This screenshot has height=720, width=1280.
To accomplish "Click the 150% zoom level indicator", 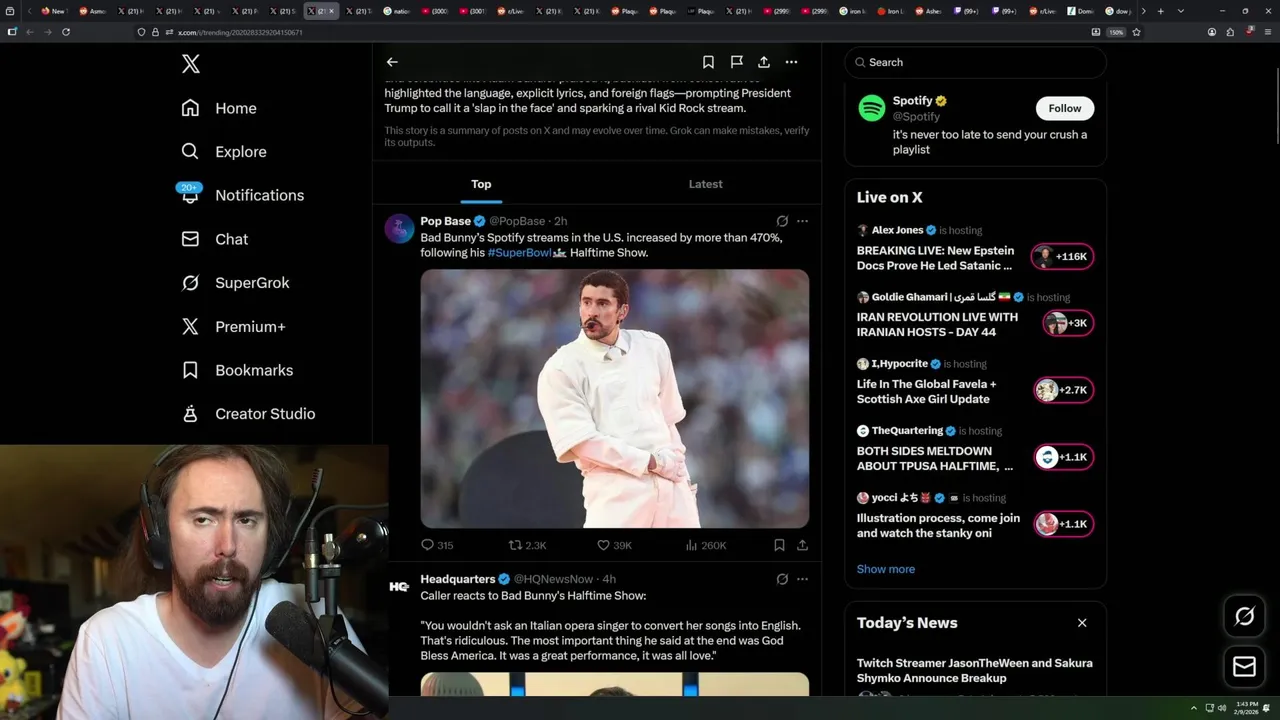I will (1116, 32).
